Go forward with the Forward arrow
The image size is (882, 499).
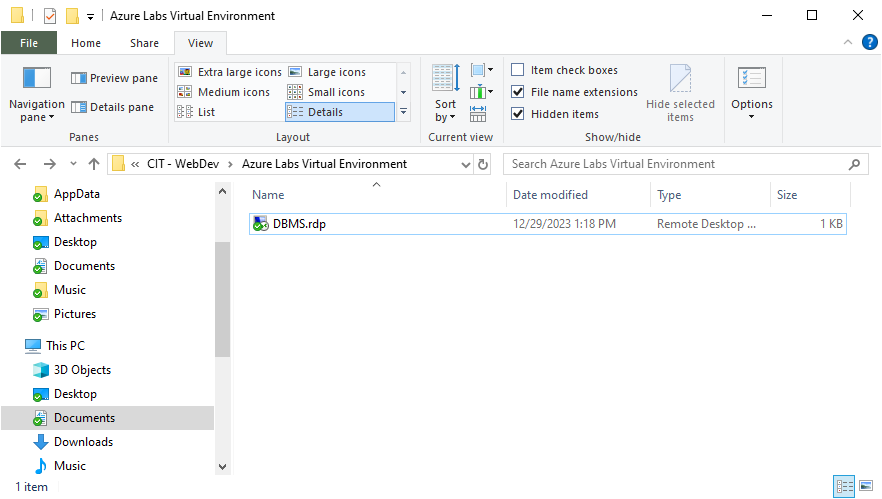pyautogui.click(x=50, y=164)
